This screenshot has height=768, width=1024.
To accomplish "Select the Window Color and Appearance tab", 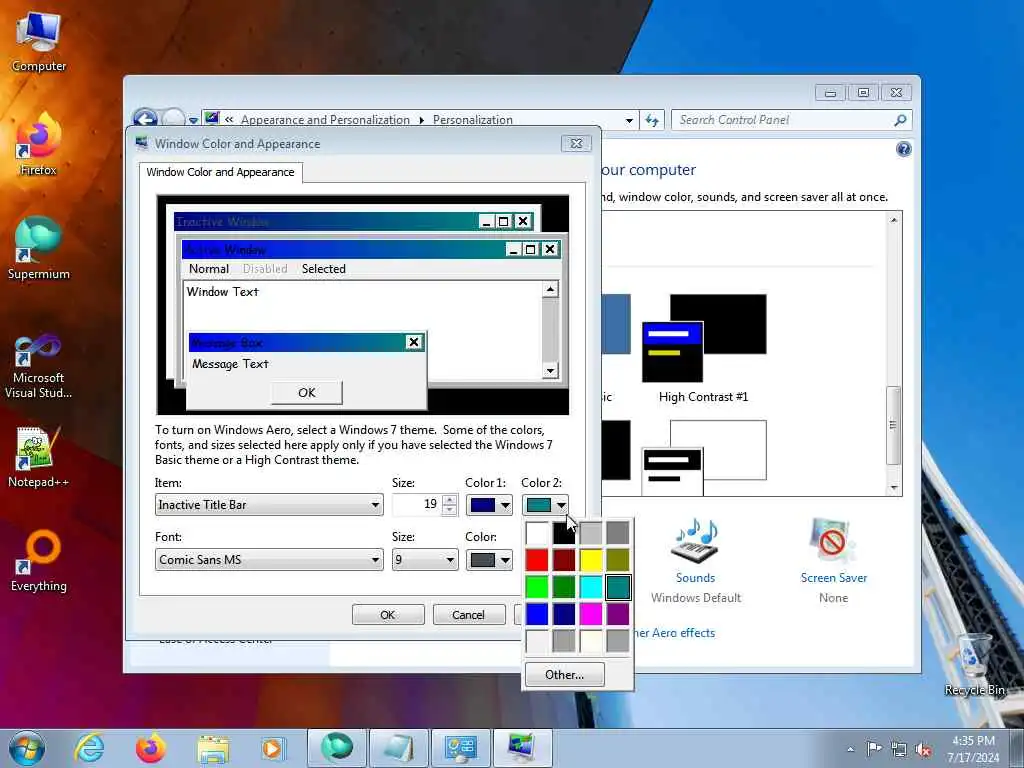I will 220,172.
